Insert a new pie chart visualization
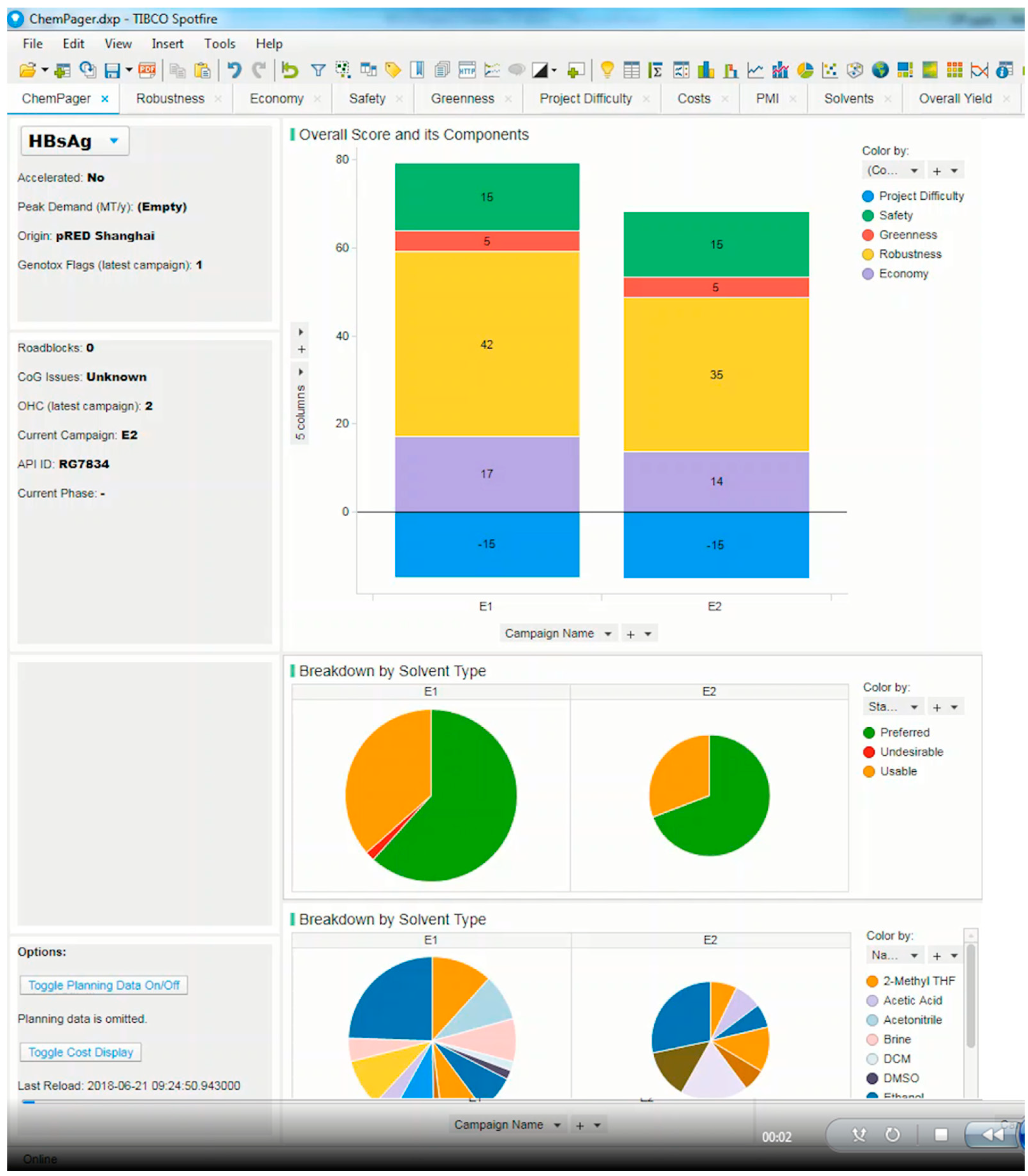Screen dimensions: 1028x1176 (805, 70)
